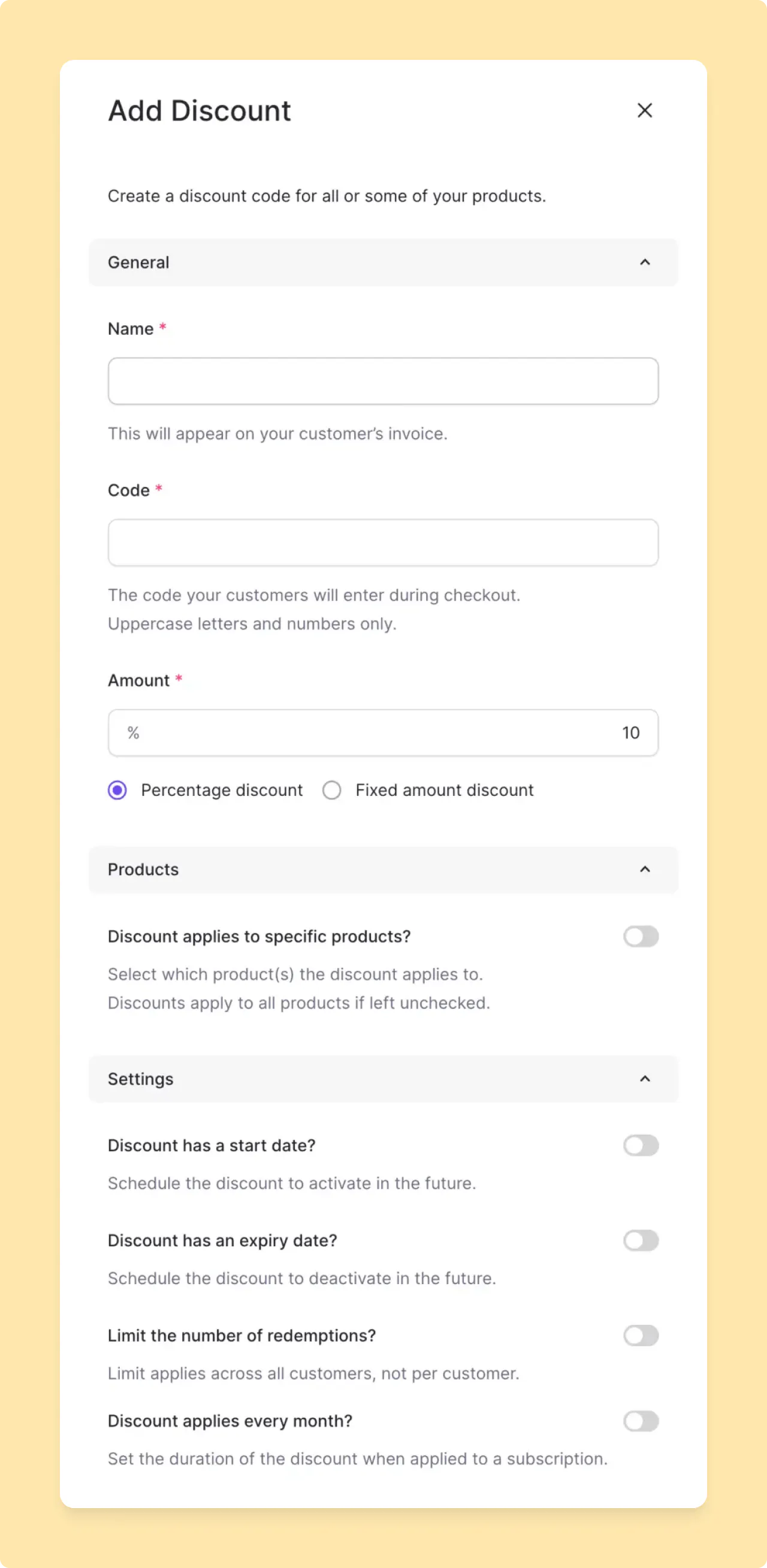Click the Add Discount title

pos(199,110)
